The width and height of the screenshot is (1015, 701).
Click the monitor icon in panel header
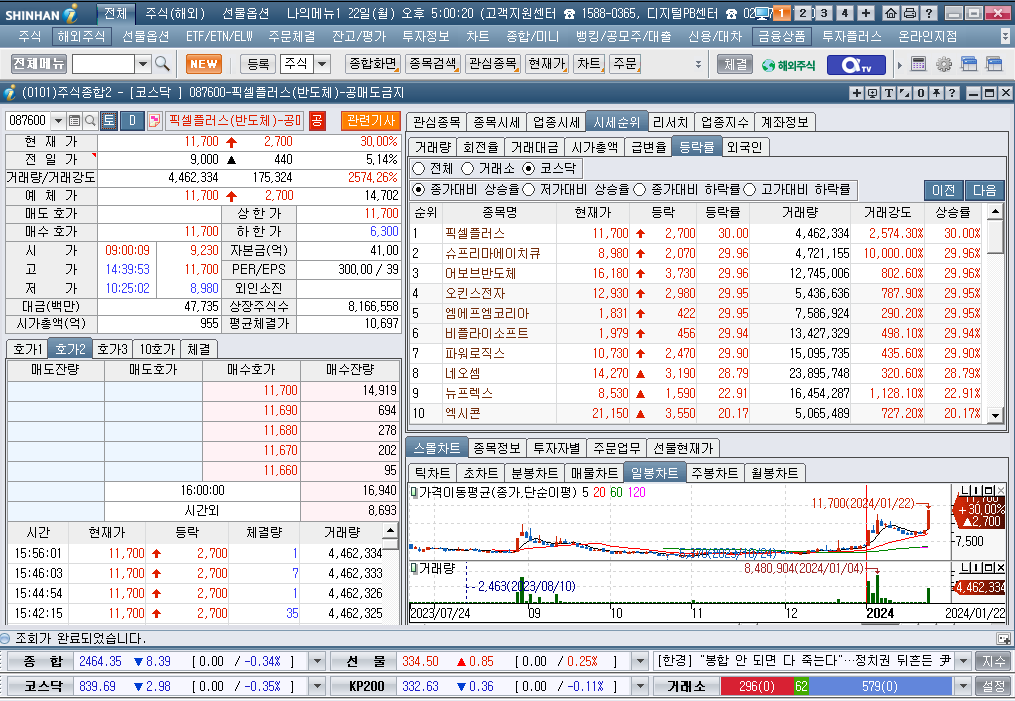click(x=872, y=93)
